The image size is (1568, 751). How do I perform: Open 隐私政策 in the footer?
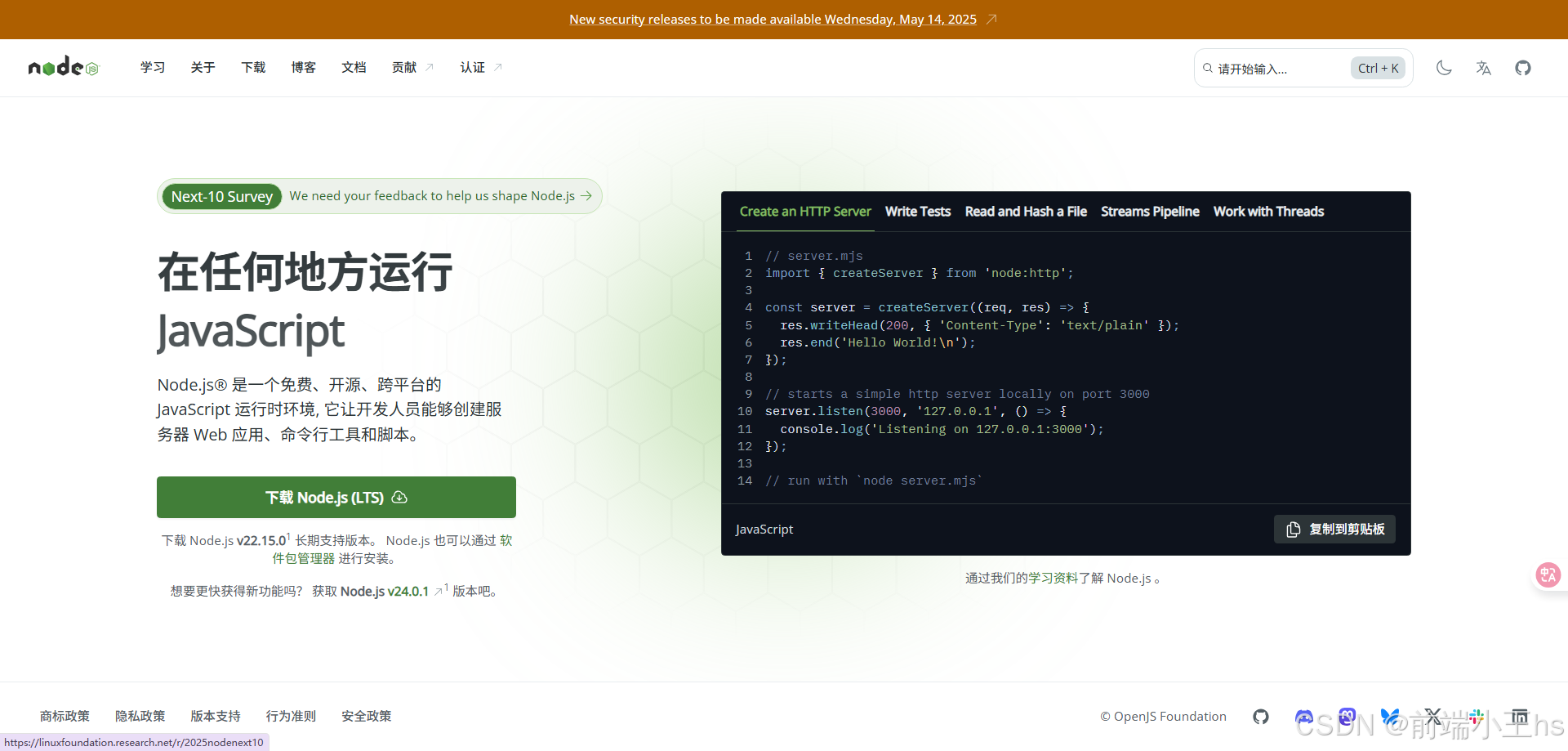pyautogui.click(x=140, y=717)
